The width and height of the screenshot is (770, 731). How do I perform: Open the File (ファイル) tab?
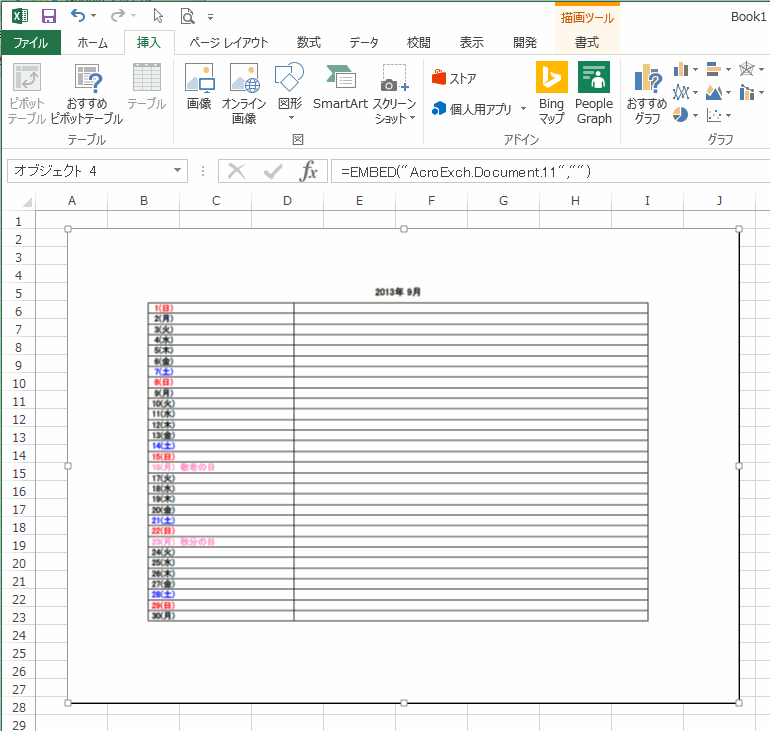pyautogui.click(x=31, y=43)
